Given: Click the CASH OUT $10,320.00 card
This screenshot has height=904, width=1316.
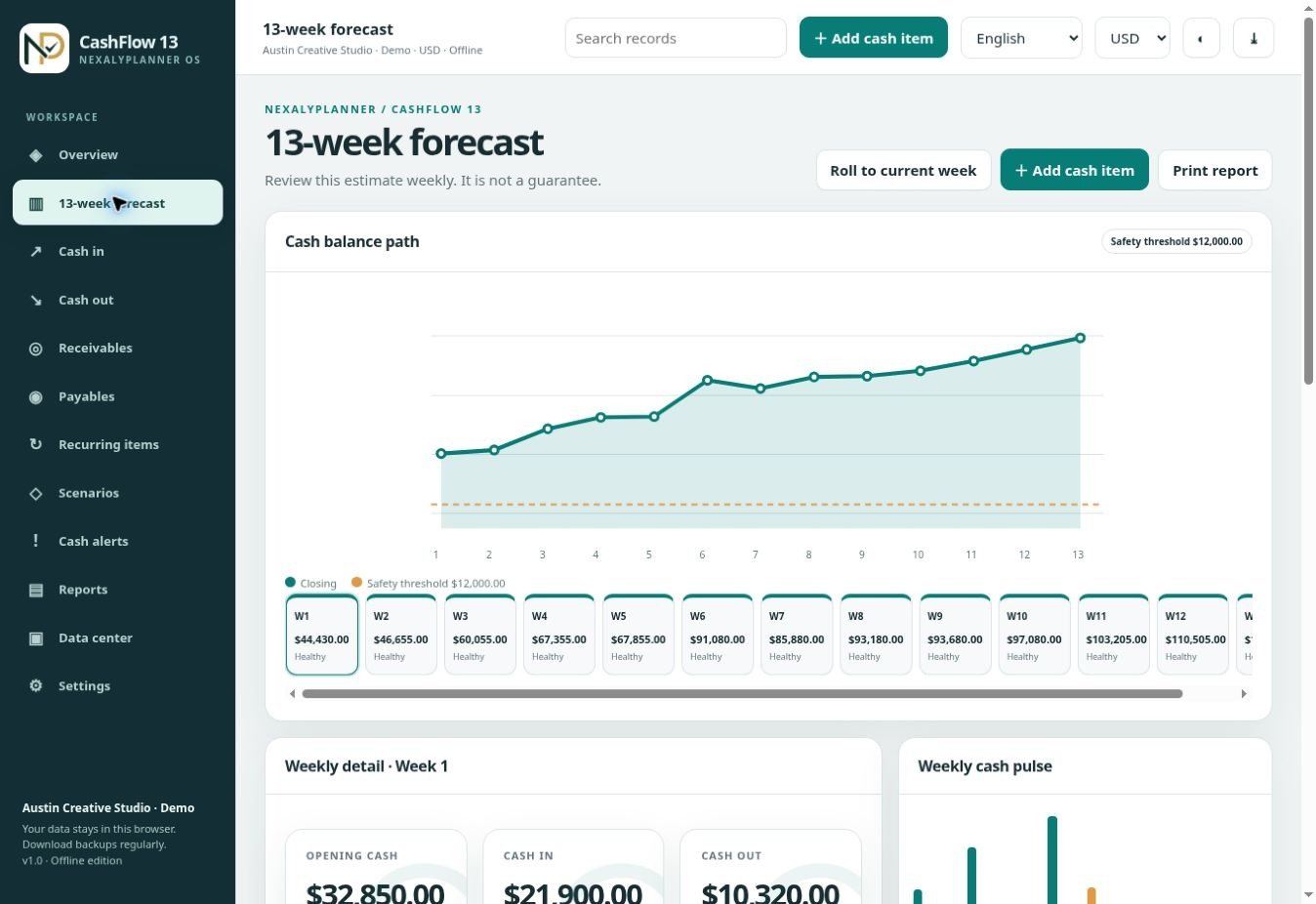Looking at the screenshot, I should tap(770, 867).
